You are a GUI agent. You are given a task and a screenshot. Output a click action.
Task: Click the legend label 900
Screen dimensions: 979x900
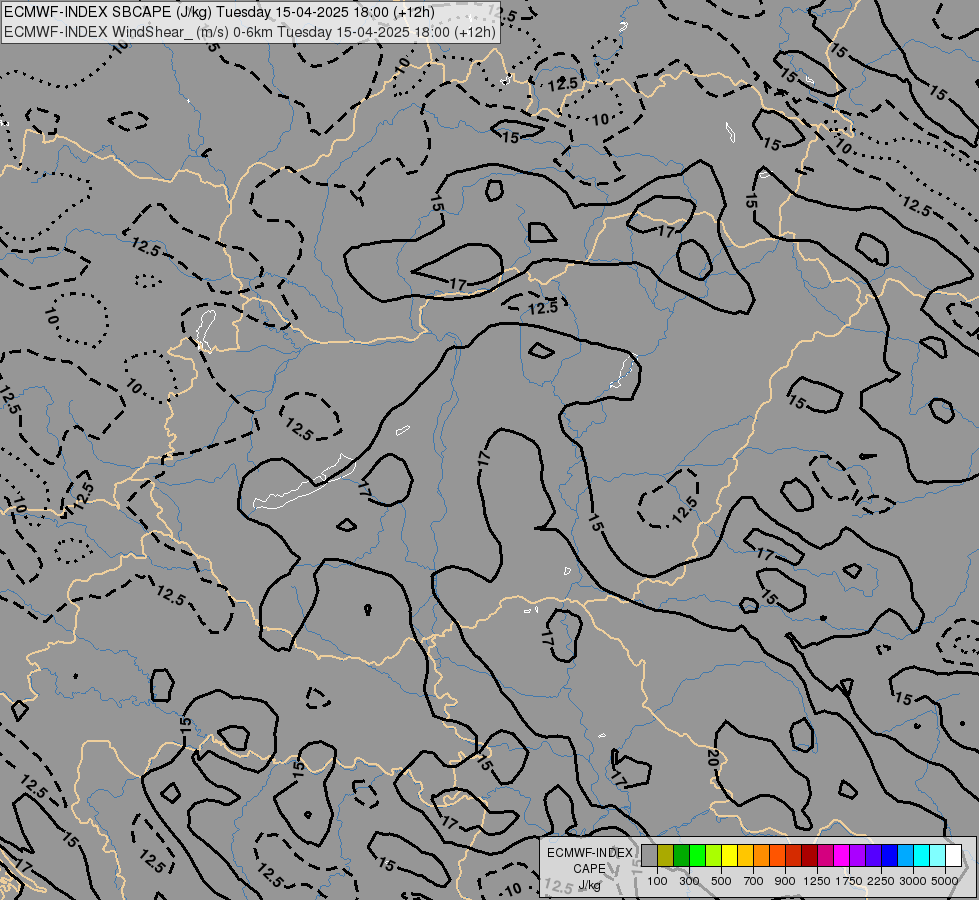(785, 881)
